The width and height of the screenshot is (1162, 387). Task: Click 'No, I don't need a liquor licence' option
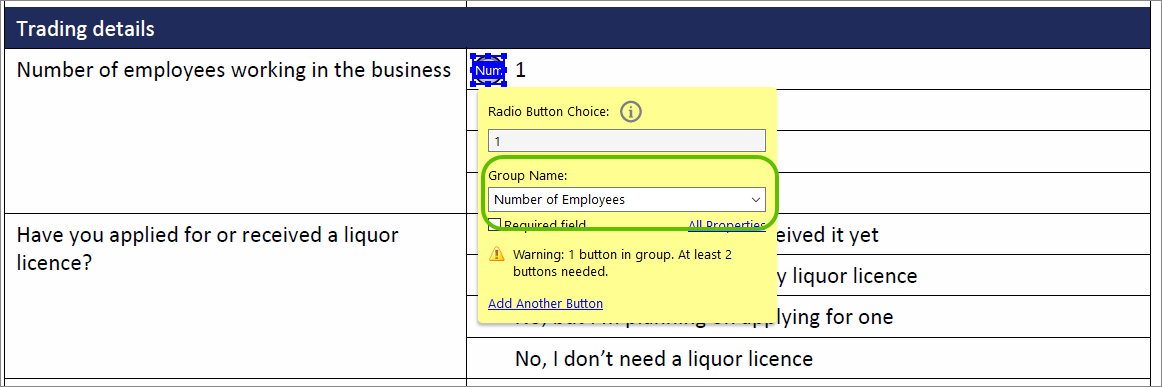point(663,359)
